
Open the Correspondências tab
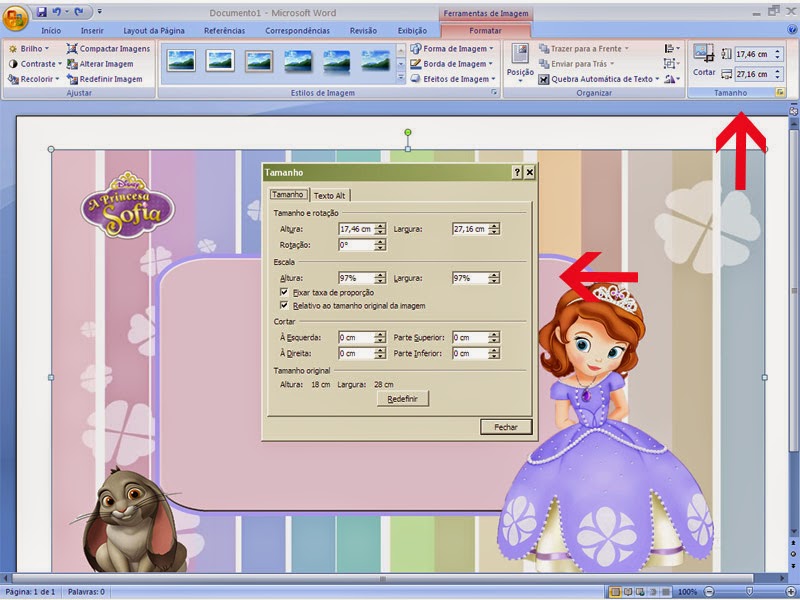tap(297, 31)
